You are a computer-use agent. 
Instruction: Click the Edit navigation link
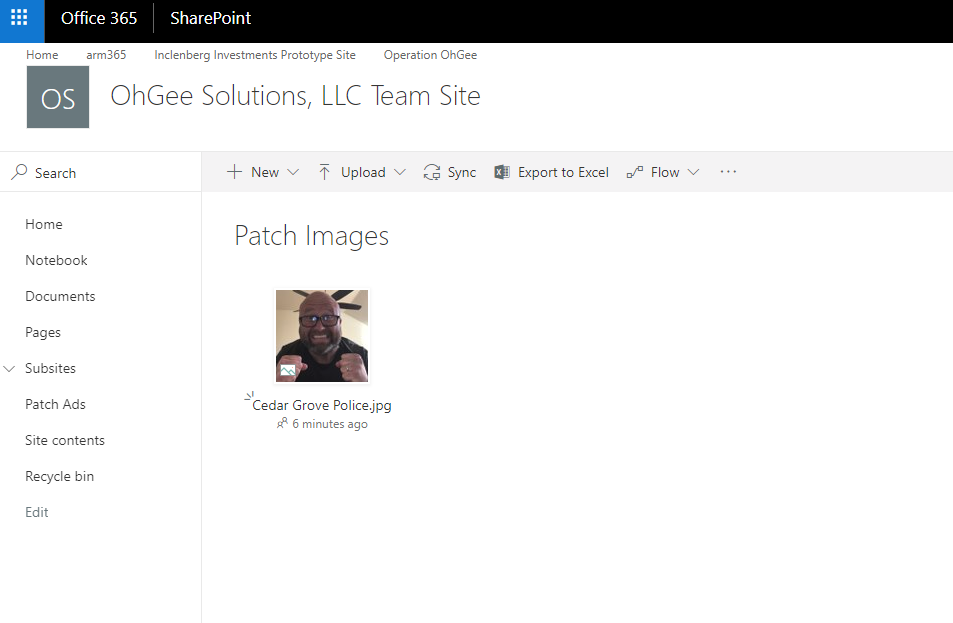pyautogui.click(x=37, y=512)
